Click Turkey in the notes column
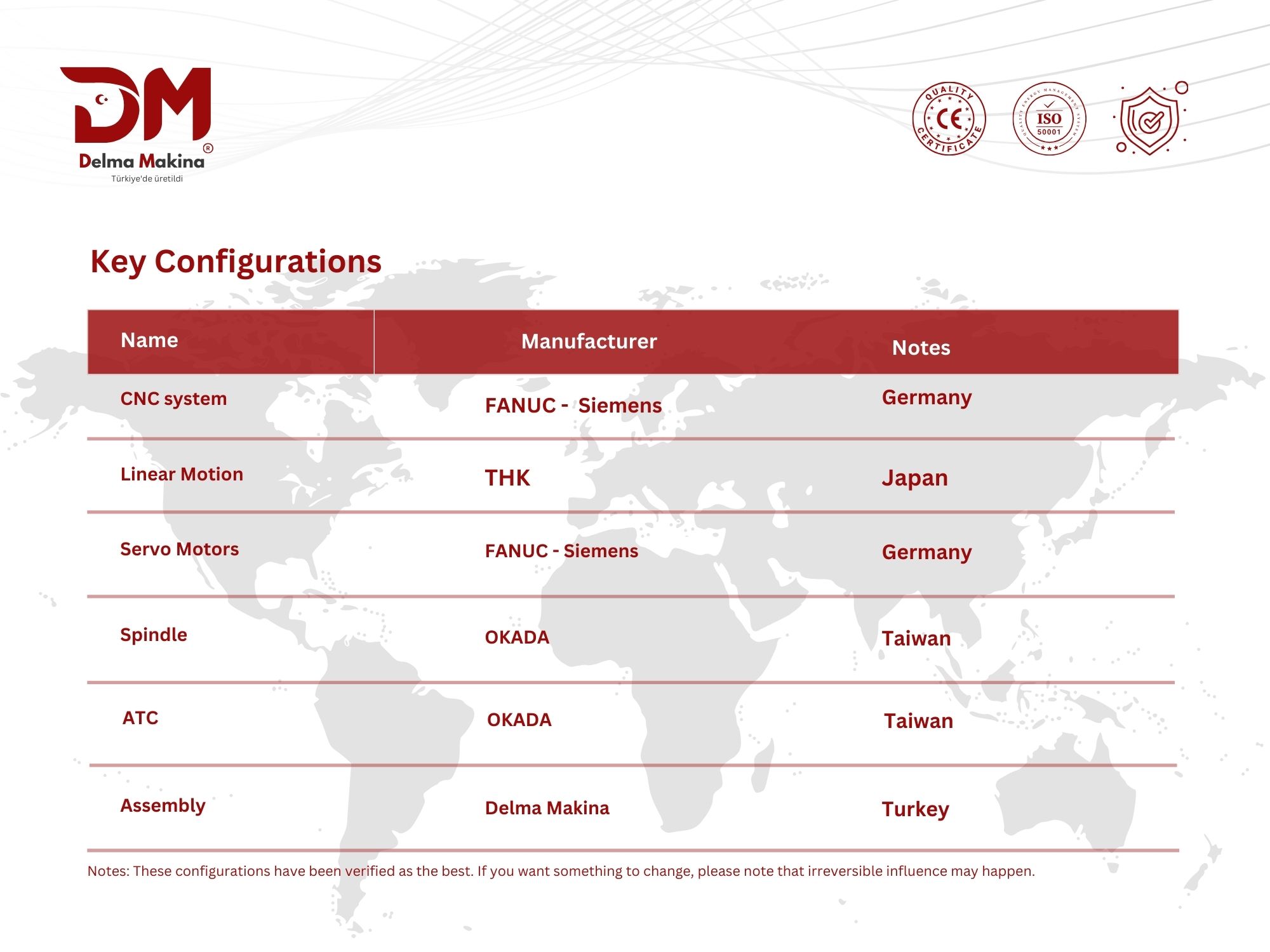 pos(915,809)
